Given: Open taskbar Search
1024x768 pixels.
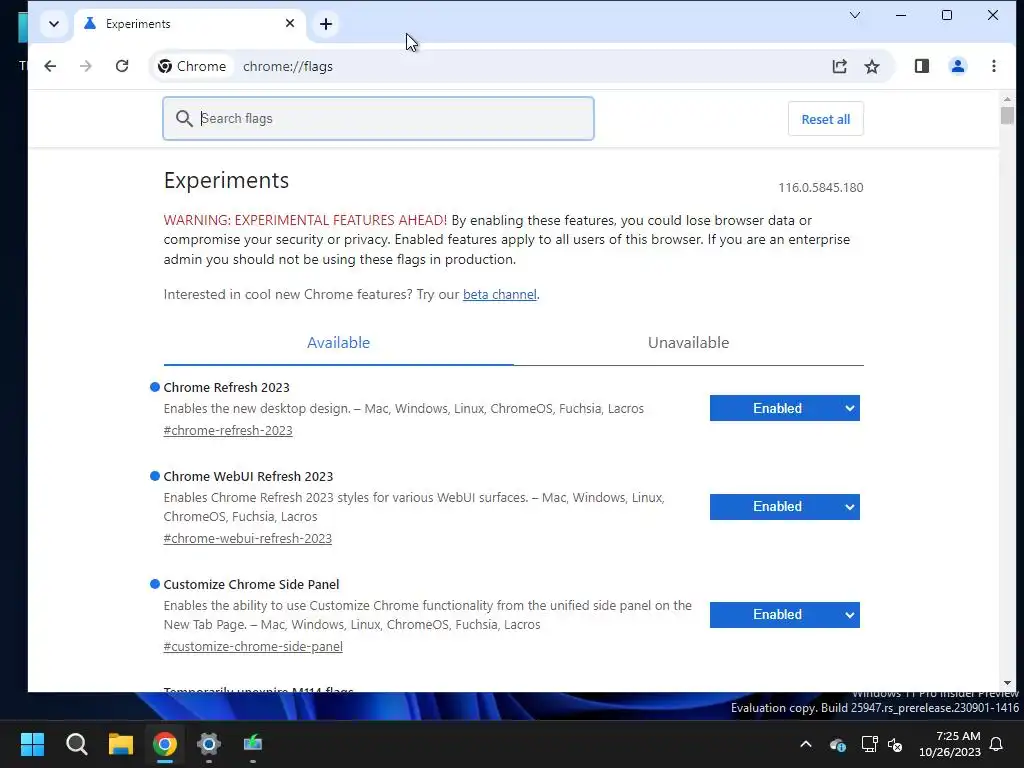Looking at the screenshot, I should click(76, 744).
